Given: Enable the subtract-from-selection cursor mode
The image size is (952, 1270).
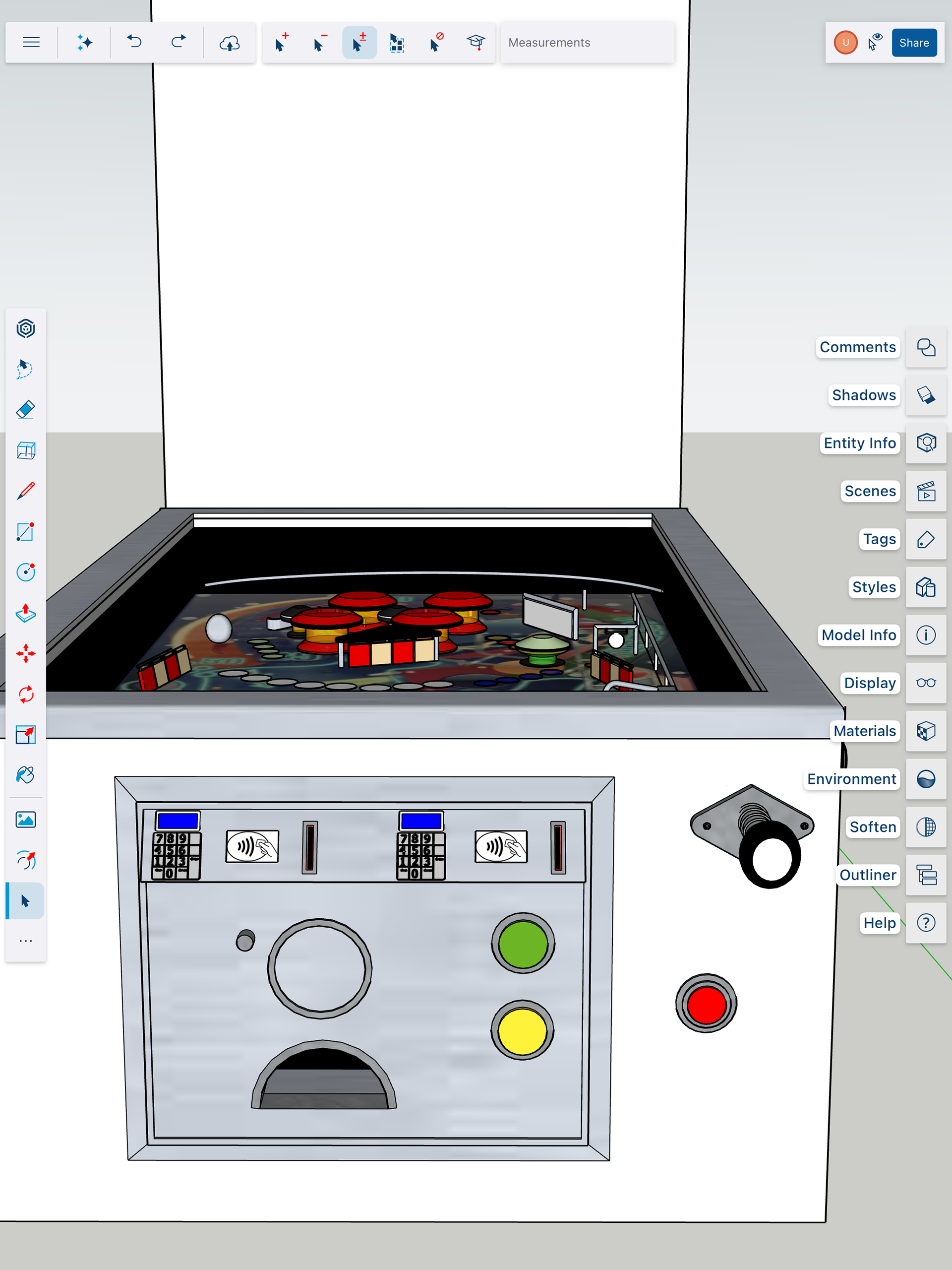Looking at the screenshot, I should point(320,43).
